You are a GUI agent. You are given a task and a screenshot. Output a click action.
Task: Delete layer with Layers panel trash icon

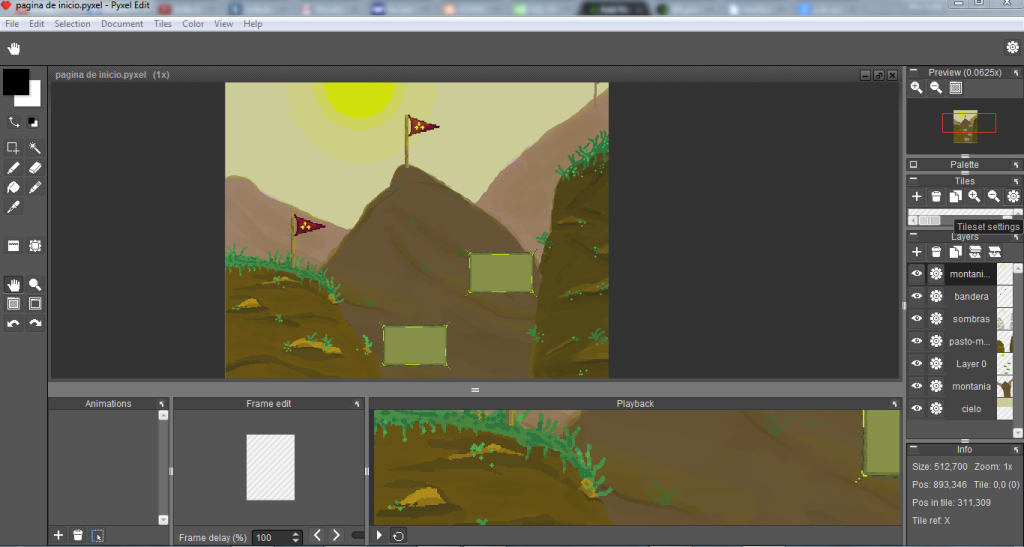[936, 252]
